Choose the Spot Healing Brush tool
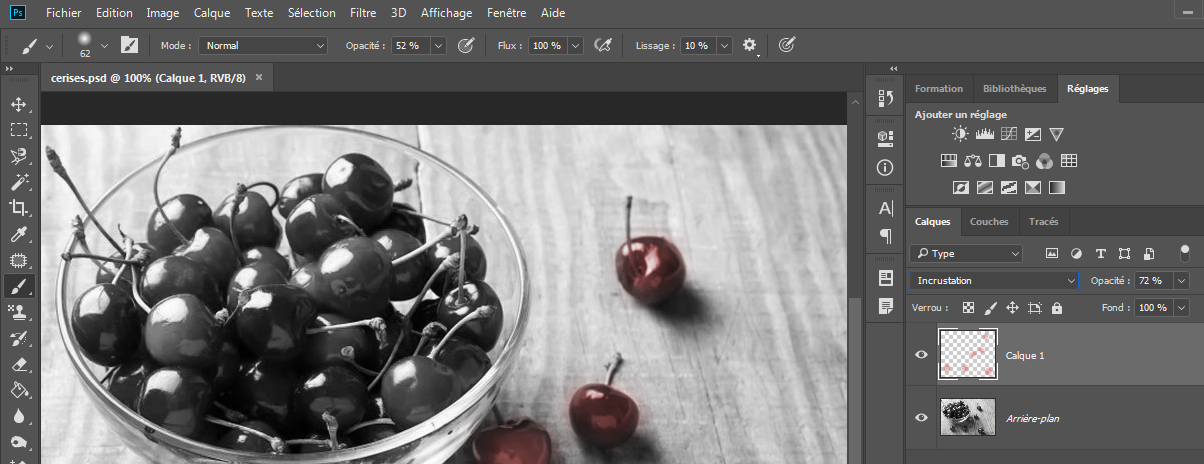Viewport: 1204px width, 464px height. [x=18, y=260]
